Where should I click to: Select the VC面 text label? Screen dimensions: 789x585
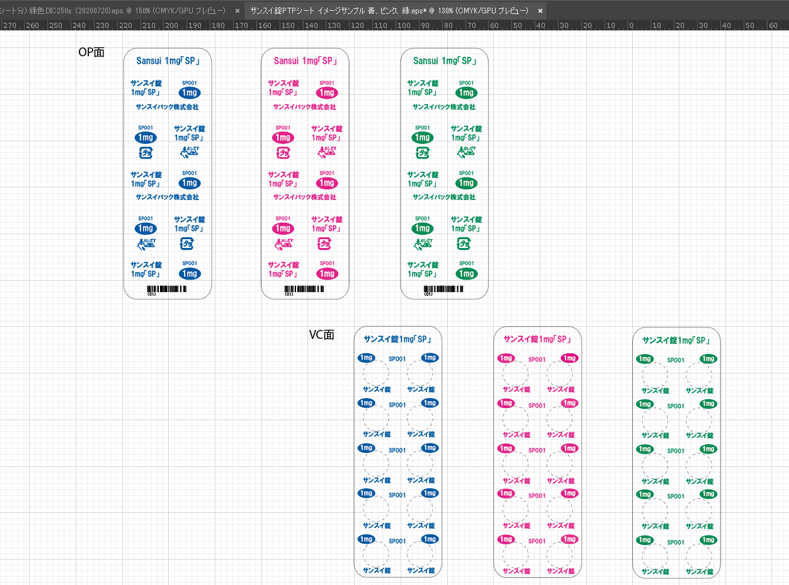[322, 335]
